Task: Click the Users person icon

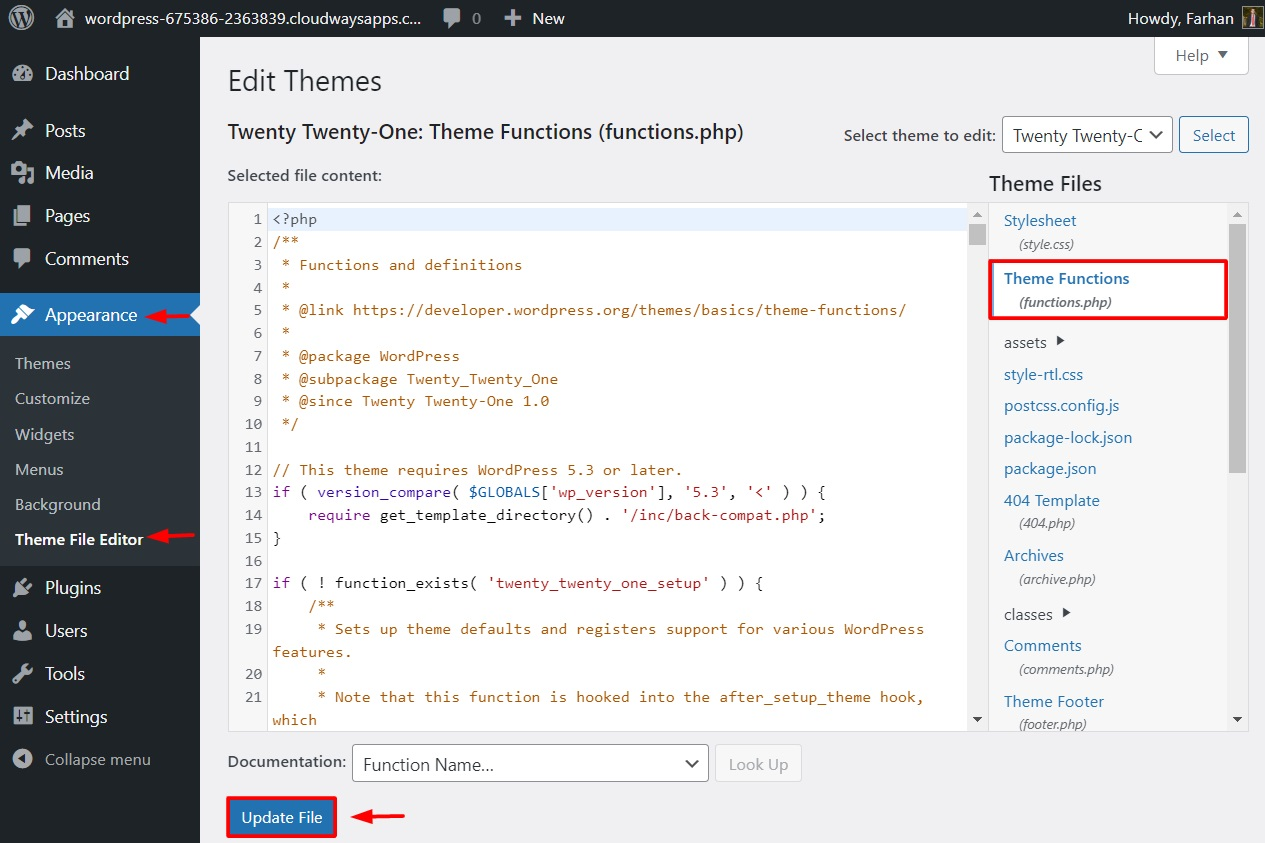Action: [x=22, y=630]
